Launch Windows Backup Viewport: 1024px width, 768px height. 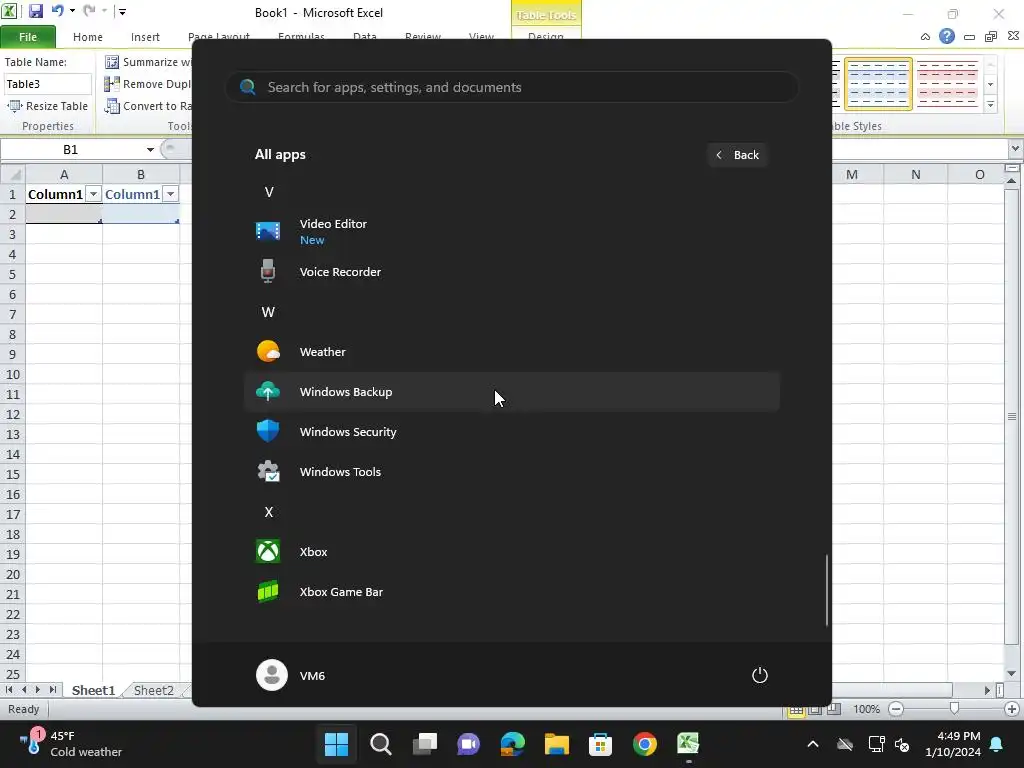511,392
